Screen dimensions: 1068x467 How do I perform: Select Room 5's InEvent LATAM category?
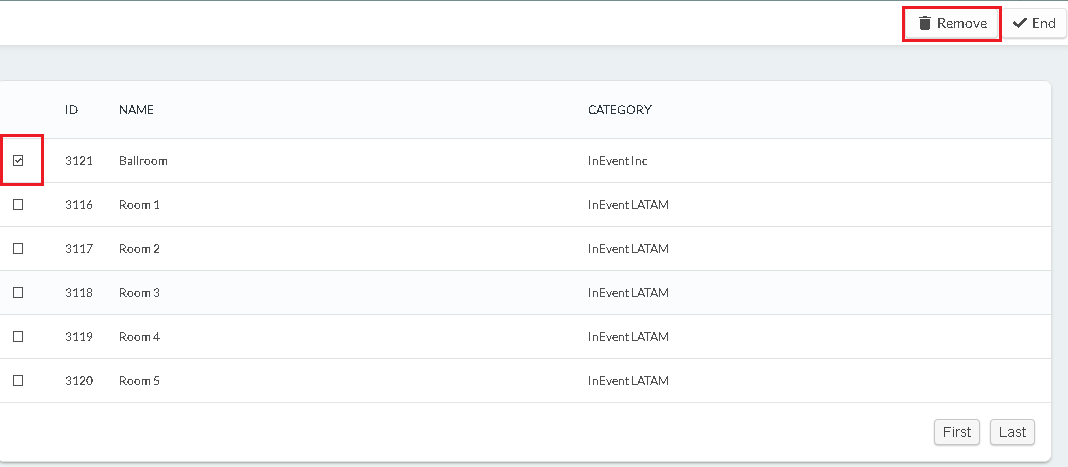(x=628, y=381)
